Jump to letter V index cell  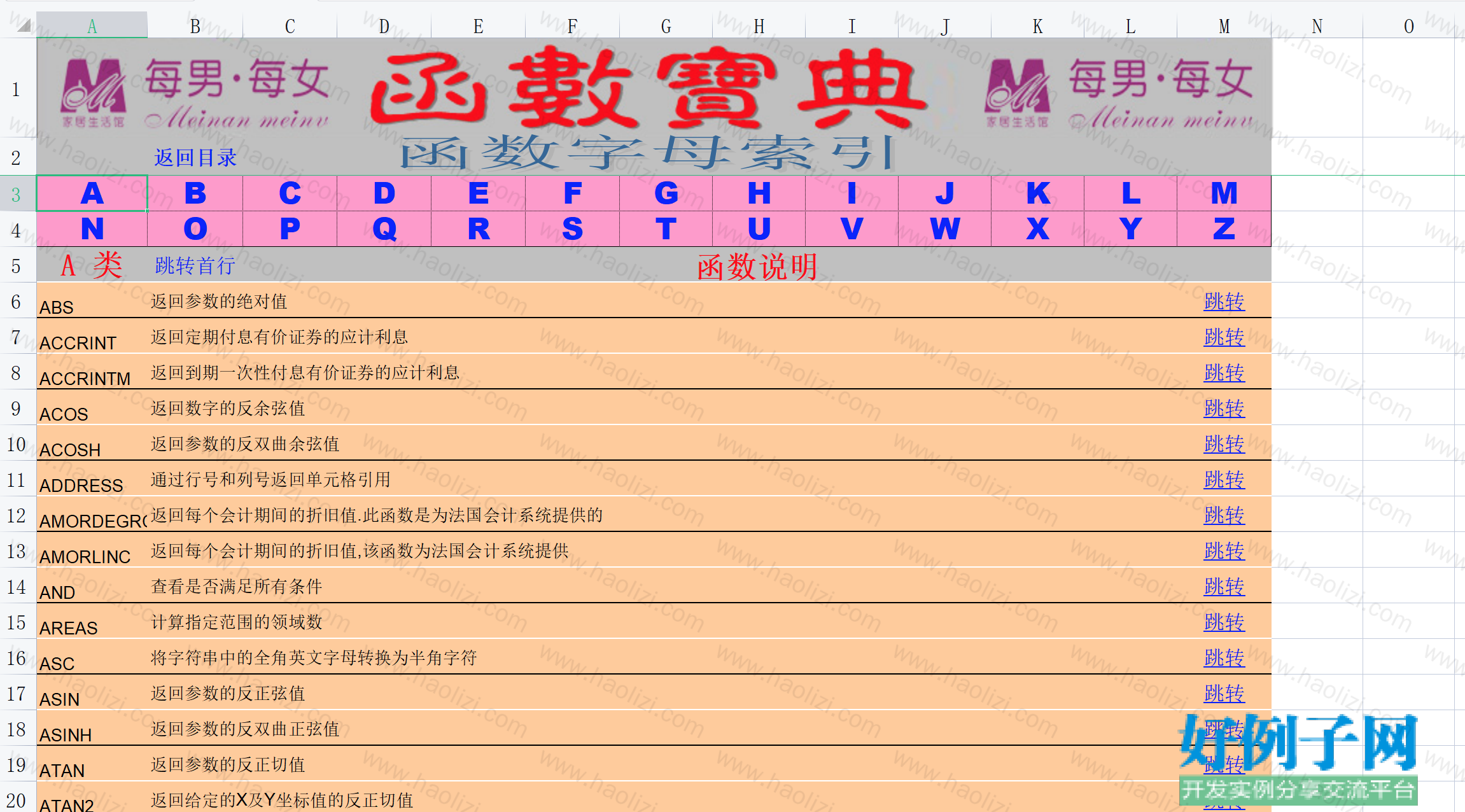852,229
